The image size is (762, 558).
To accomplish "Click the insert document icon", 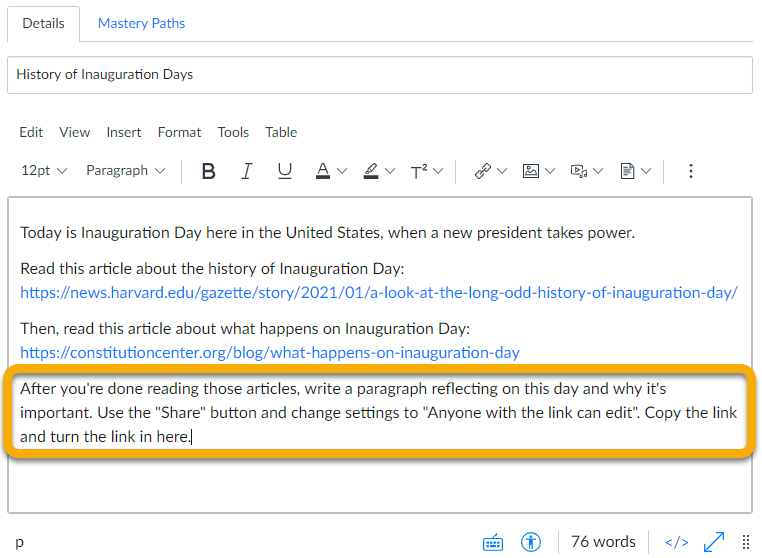I will point(627,171).
